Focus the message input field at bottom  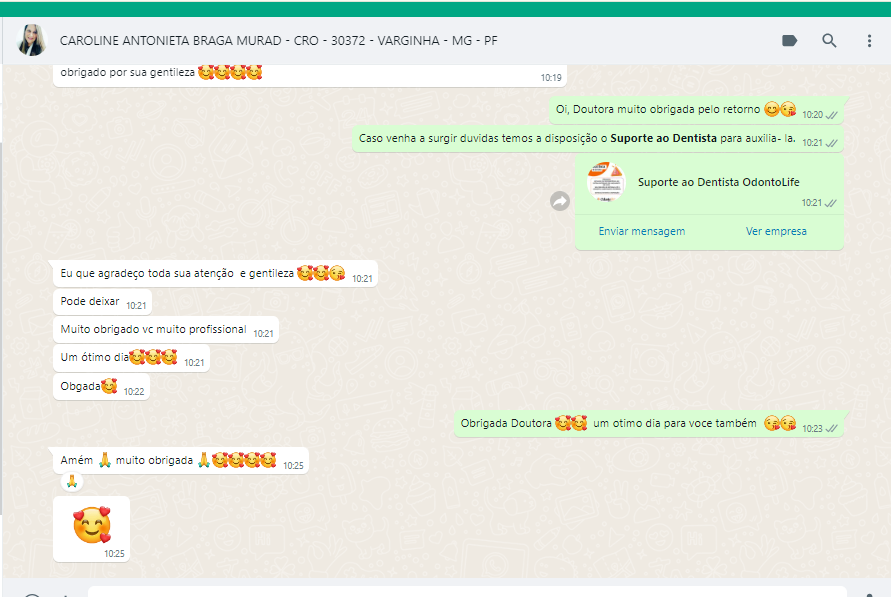click(x=467, y=592)
